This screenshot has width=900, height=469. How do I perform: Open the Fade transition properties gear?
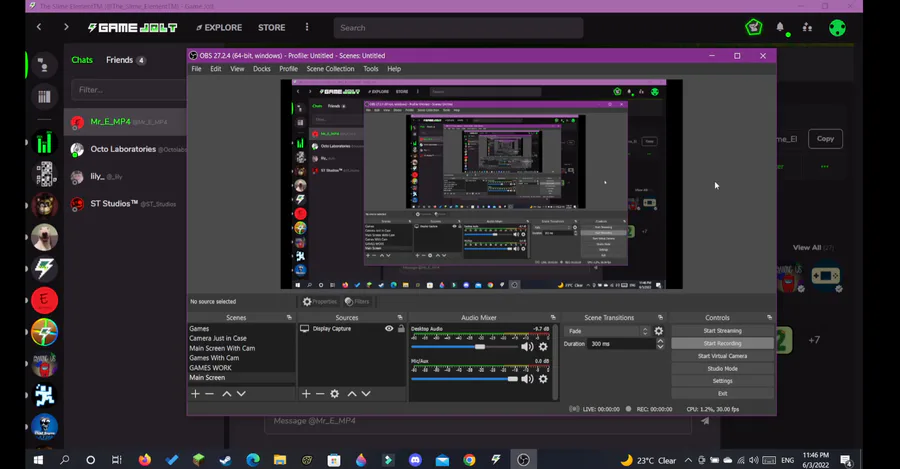[658, 331]
